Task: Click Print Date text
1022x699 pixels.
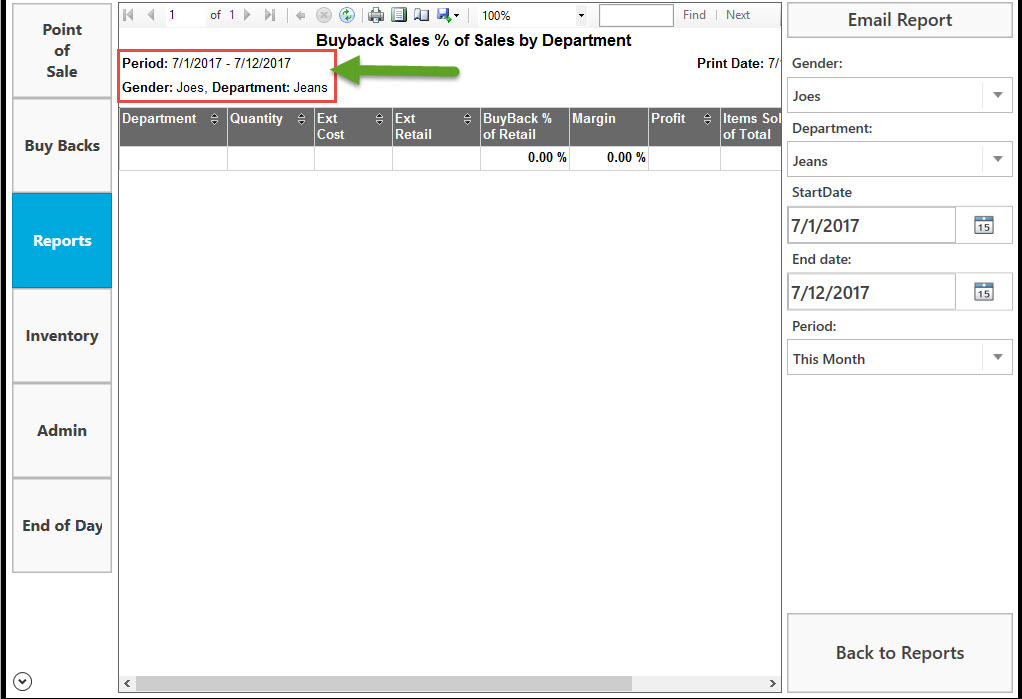Action: pyautogui.click(x=738, y=63)
